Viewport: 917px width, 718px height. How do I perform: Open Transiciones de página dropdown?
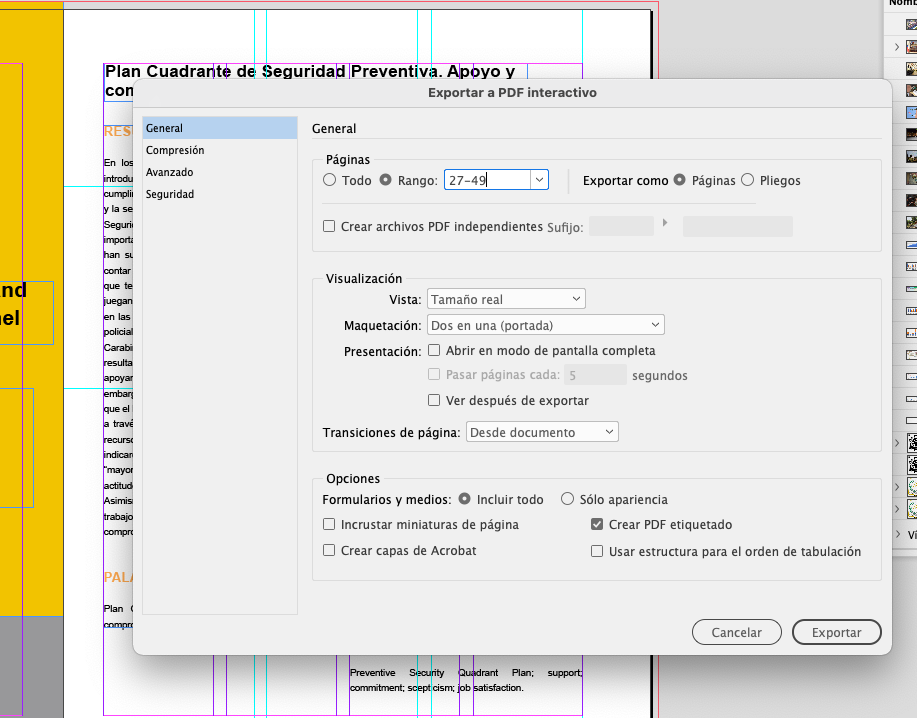(542, 432)
